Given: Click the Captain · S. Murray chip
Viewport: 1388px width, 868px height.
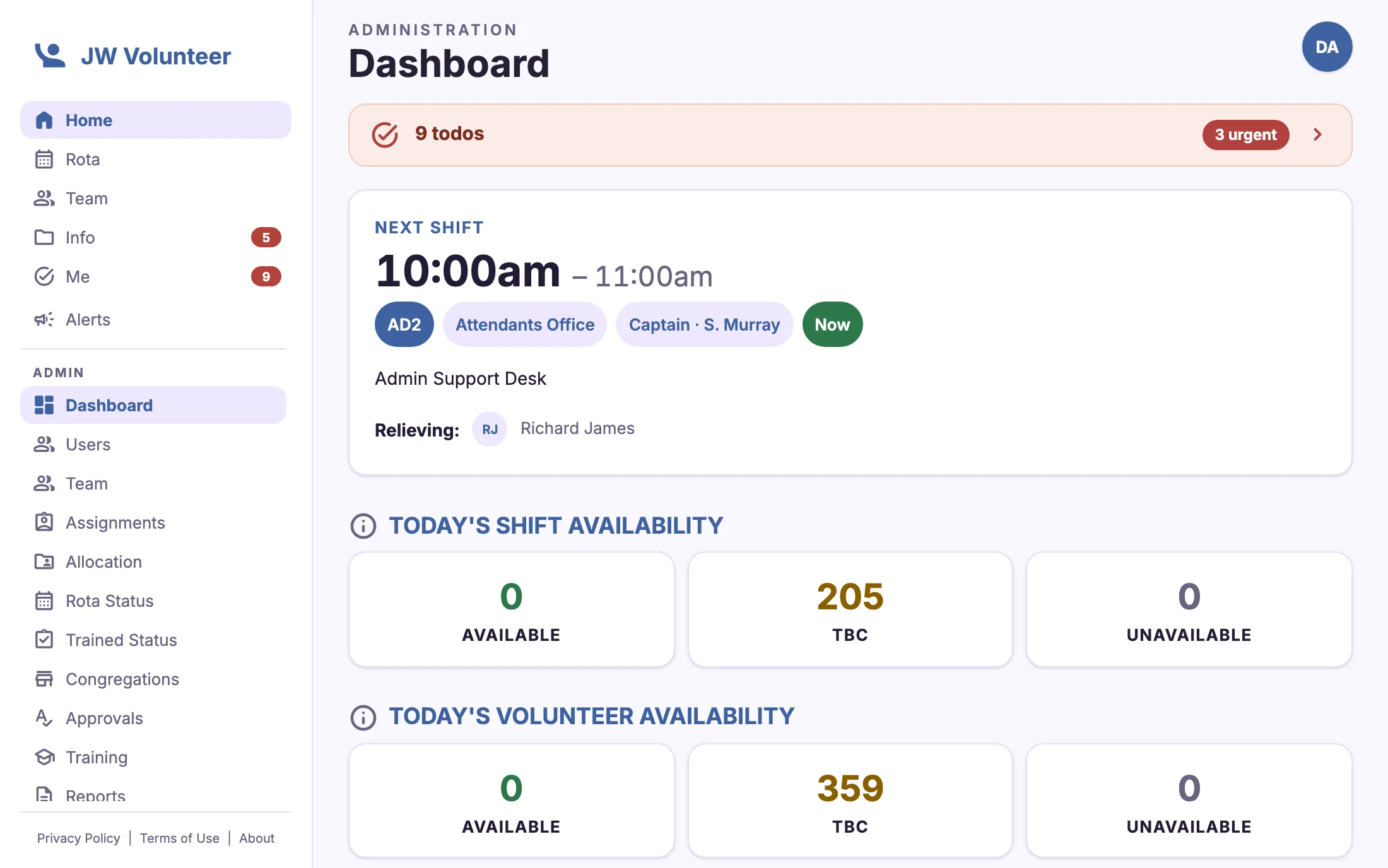Looking at the screenshot, I should click(704, 324).
